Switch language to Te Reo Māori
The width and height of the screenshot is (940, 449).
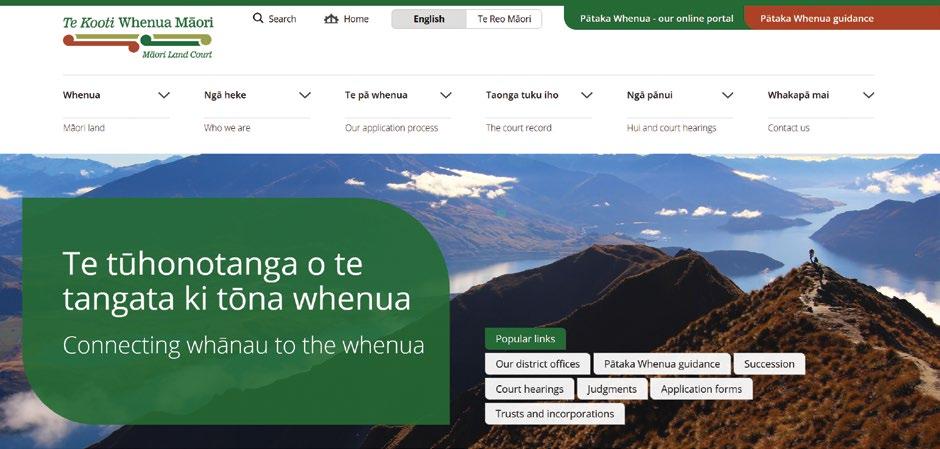coord(504,19)
